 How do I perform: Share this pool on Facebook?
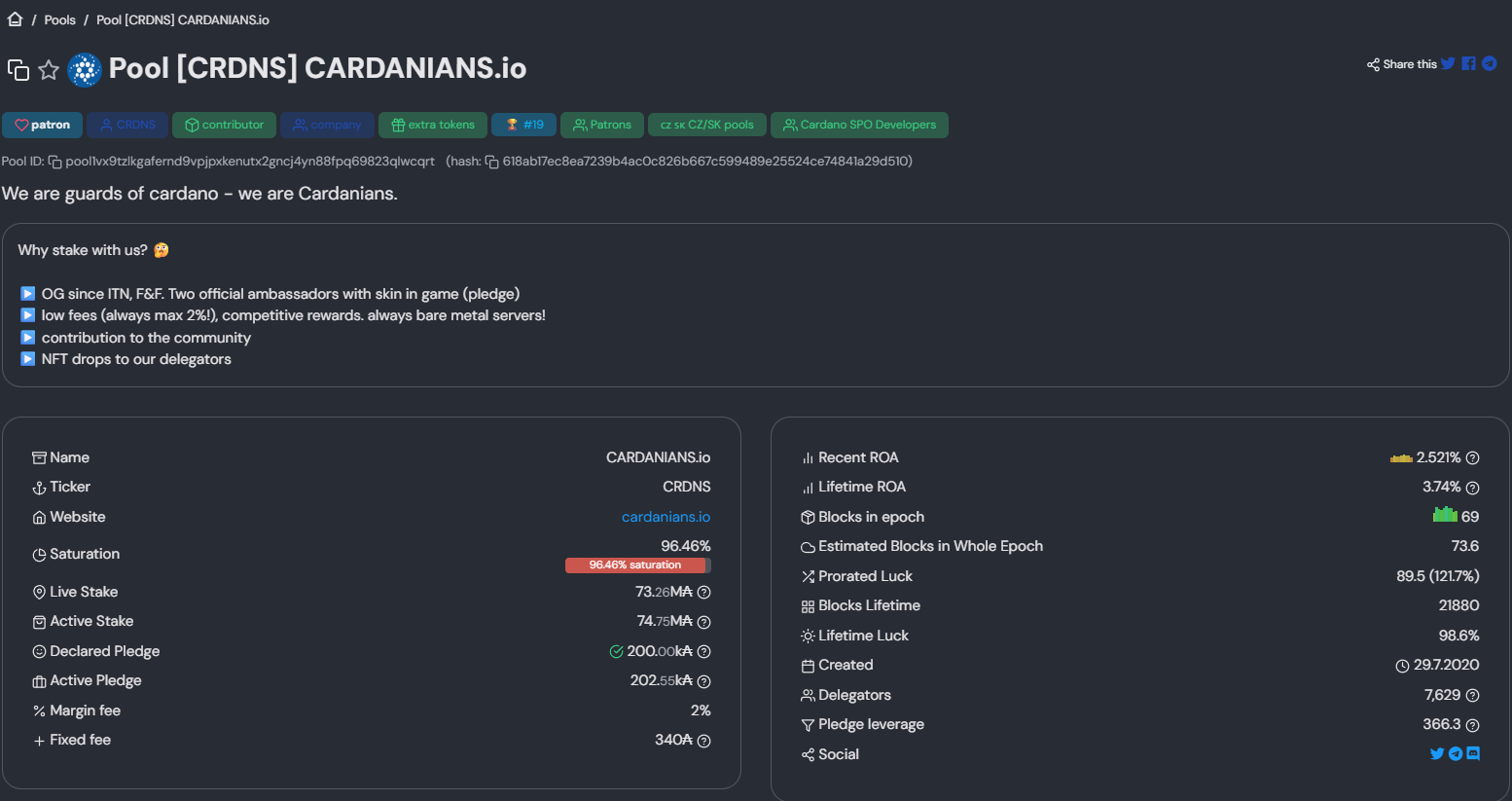[1468, 64]
